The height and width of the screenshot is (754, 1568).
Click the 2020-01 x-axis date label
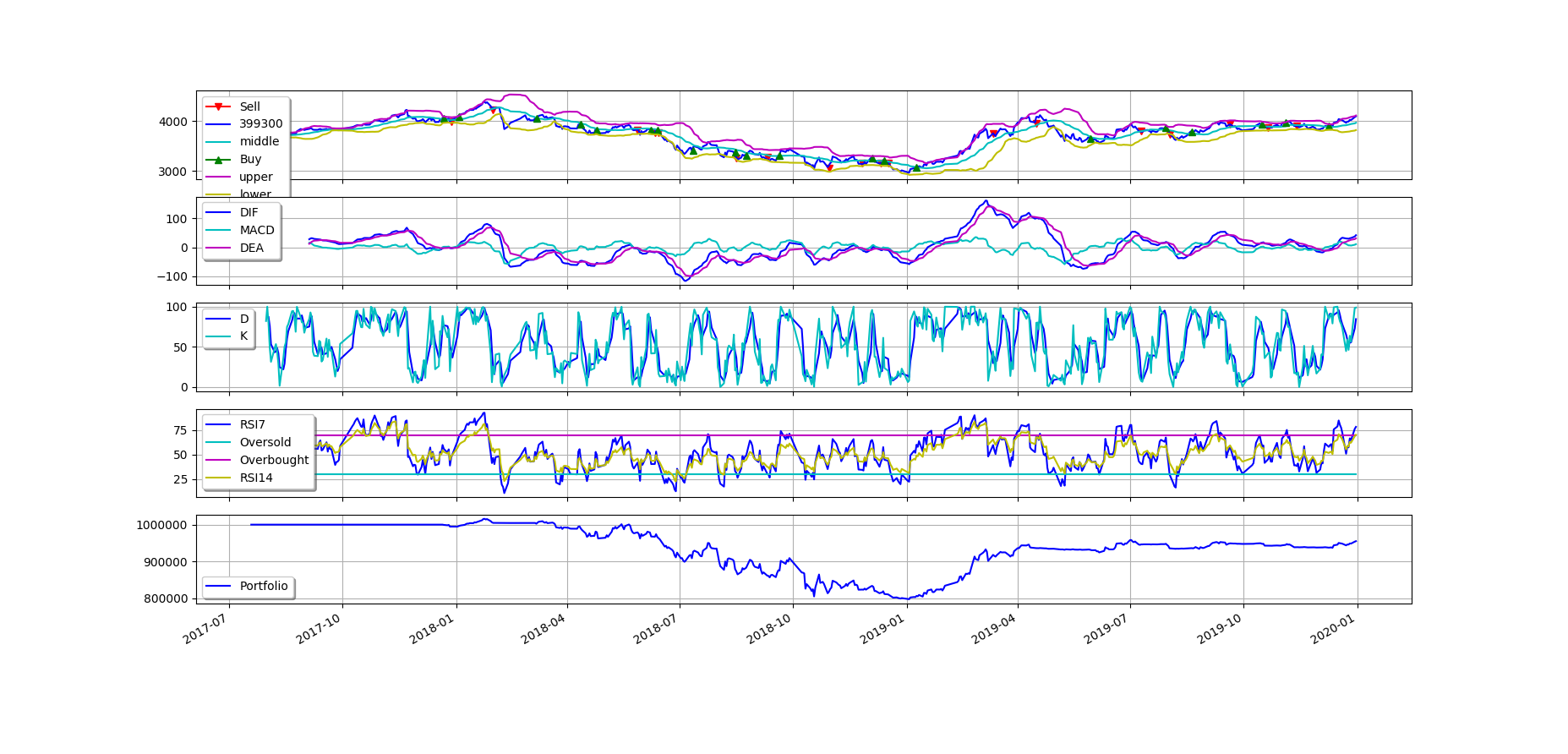coord(1334,630)
